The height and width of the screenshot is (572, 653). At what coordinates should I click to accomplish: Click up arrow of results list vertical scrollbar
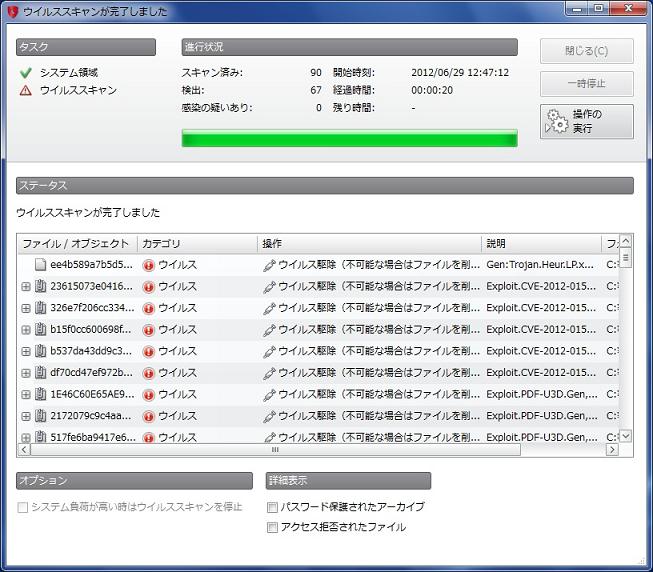point(626,241)
